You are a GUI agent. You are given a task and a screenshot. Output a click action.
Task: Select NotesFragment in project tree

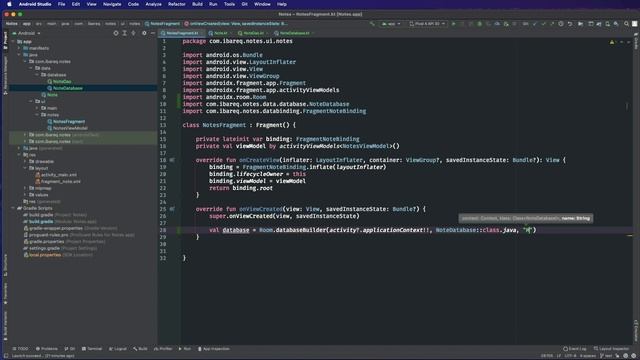pyautogui.click(x=69, y=122)
